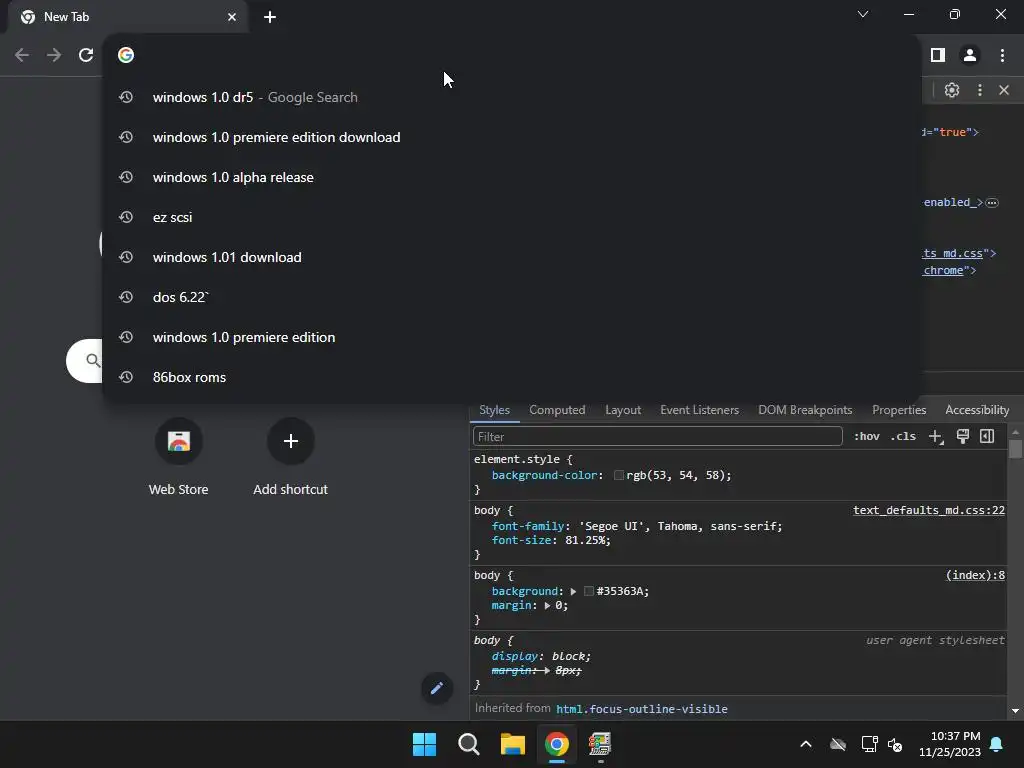Select suggestion windows 1.0 dr5
This screenshot has width=1024, height=768.
coord(511,97)
